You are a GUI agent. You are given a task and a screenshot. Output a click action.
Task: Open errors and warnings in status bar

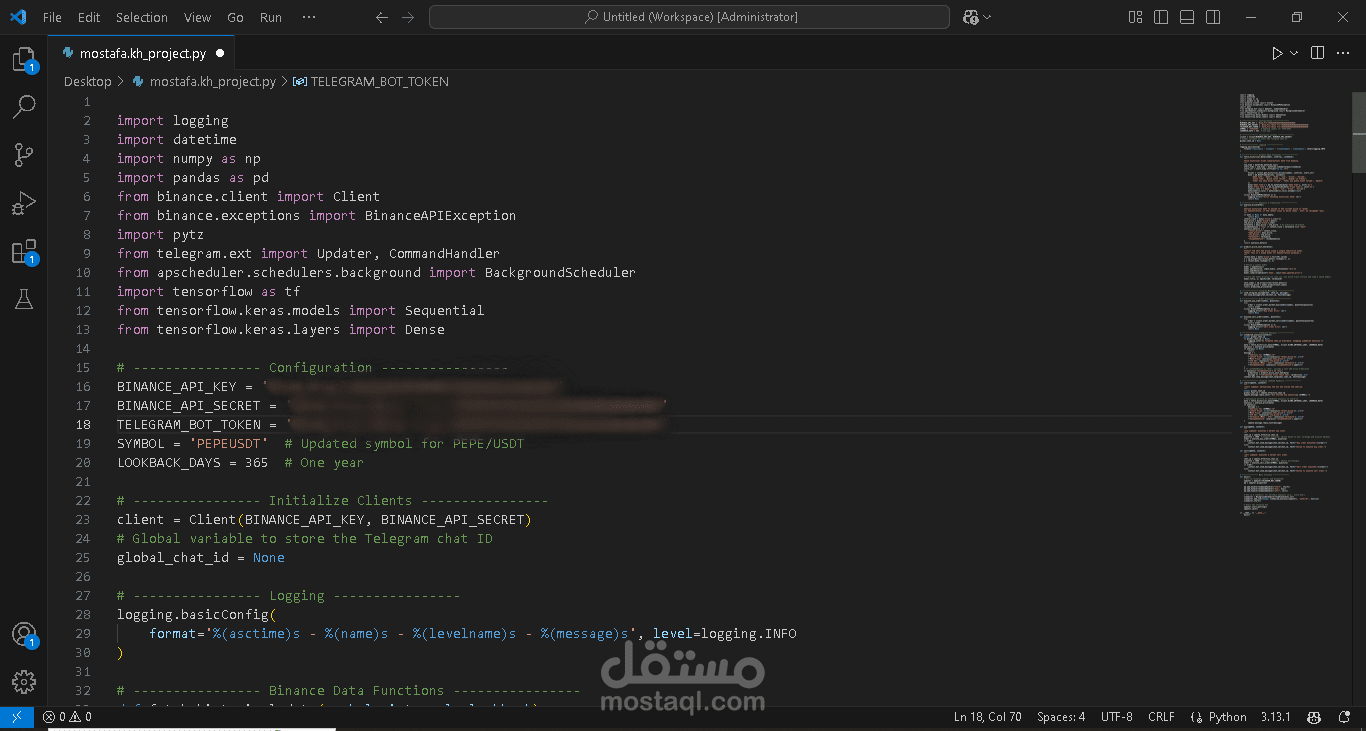(67, 717)
